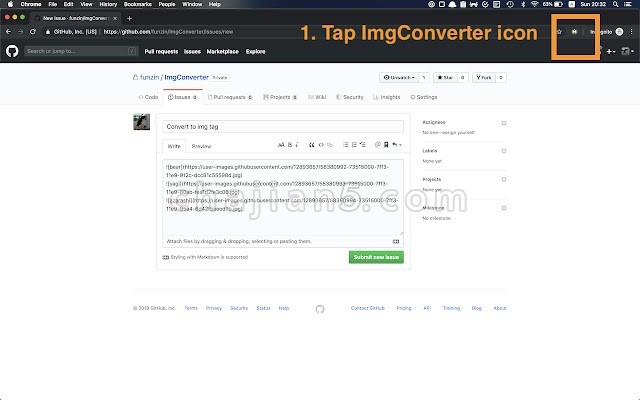Add a bulleted list

[x=345, y=144]
